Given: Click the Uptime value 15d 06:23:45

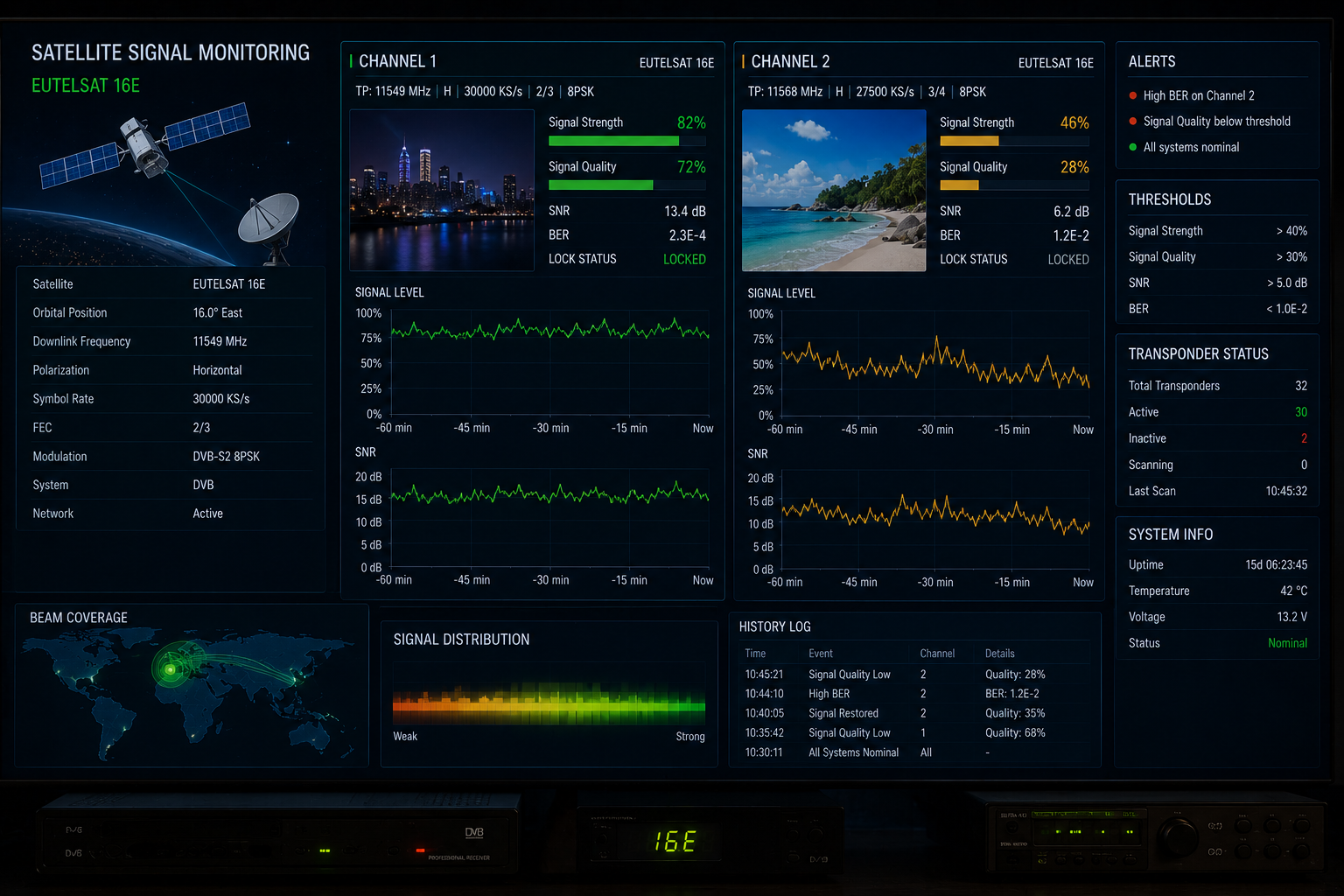Looking at the screenshot, I should [x=1277, y=564].
